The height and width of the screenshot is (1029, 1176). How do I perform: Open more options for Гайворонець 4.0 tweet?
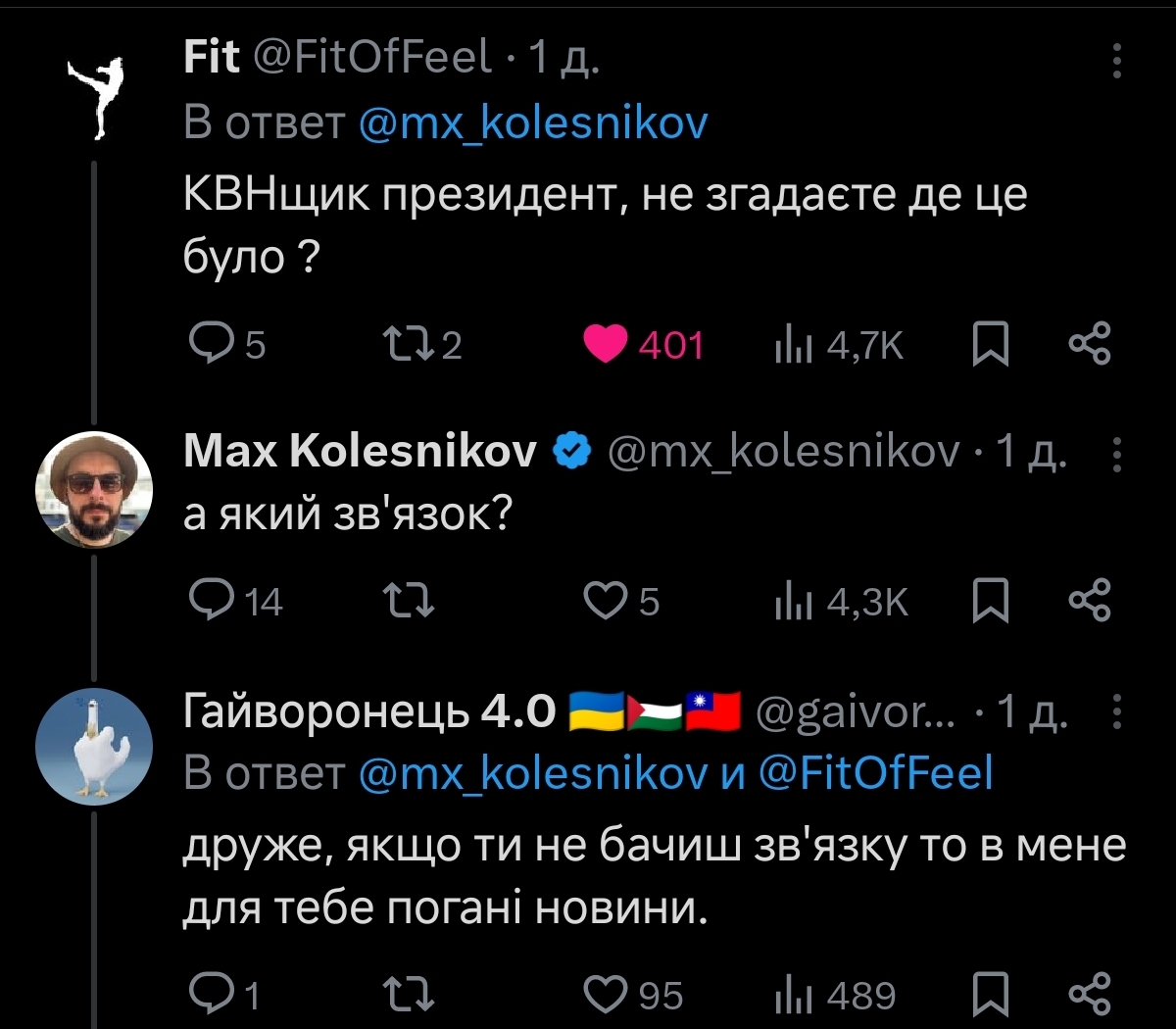tap(1116, 712)
